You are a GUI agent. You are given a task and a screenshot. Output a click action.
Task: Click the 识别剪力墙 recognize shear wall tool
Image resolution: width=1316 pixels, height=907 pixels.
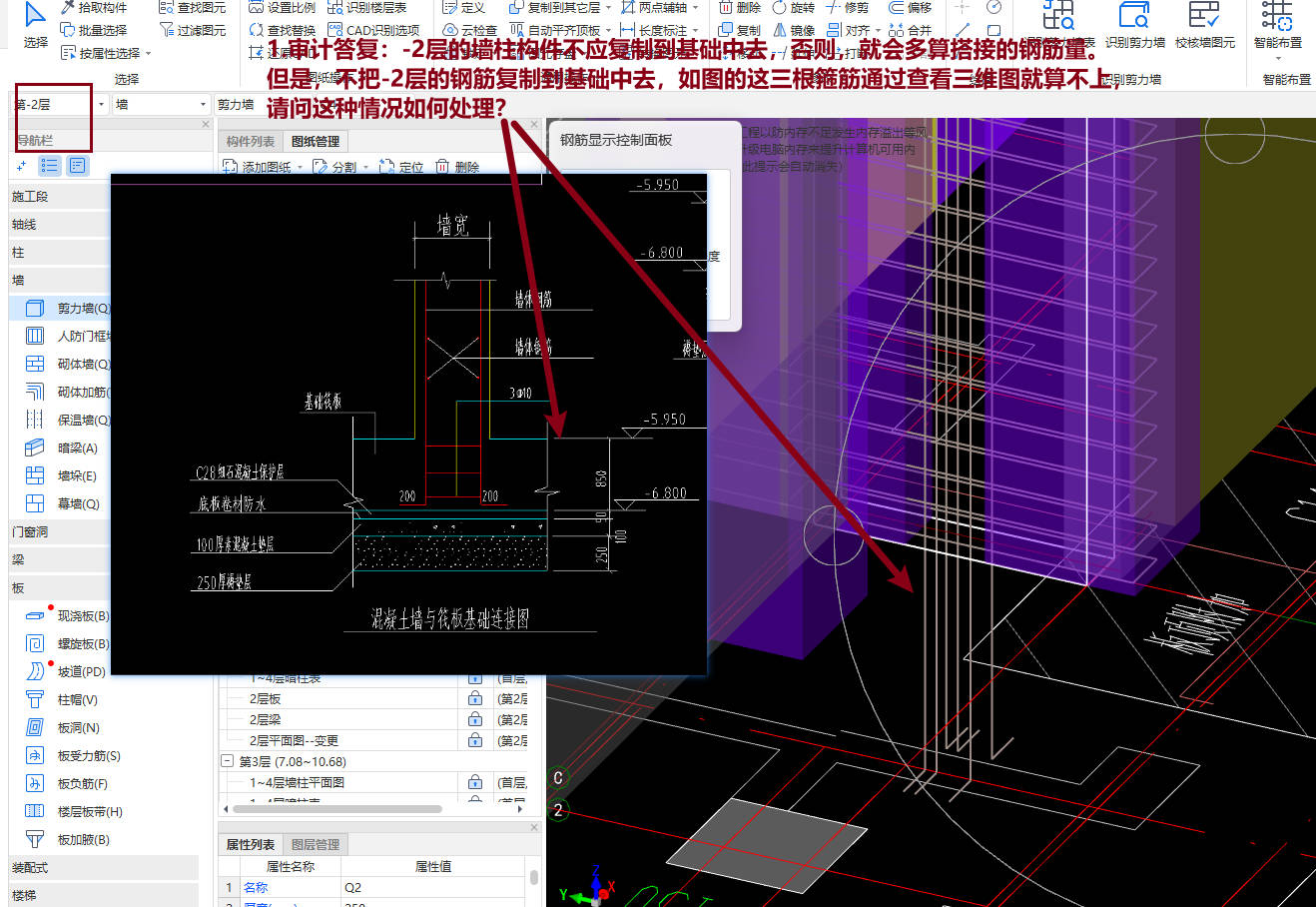pos(1134,26)
